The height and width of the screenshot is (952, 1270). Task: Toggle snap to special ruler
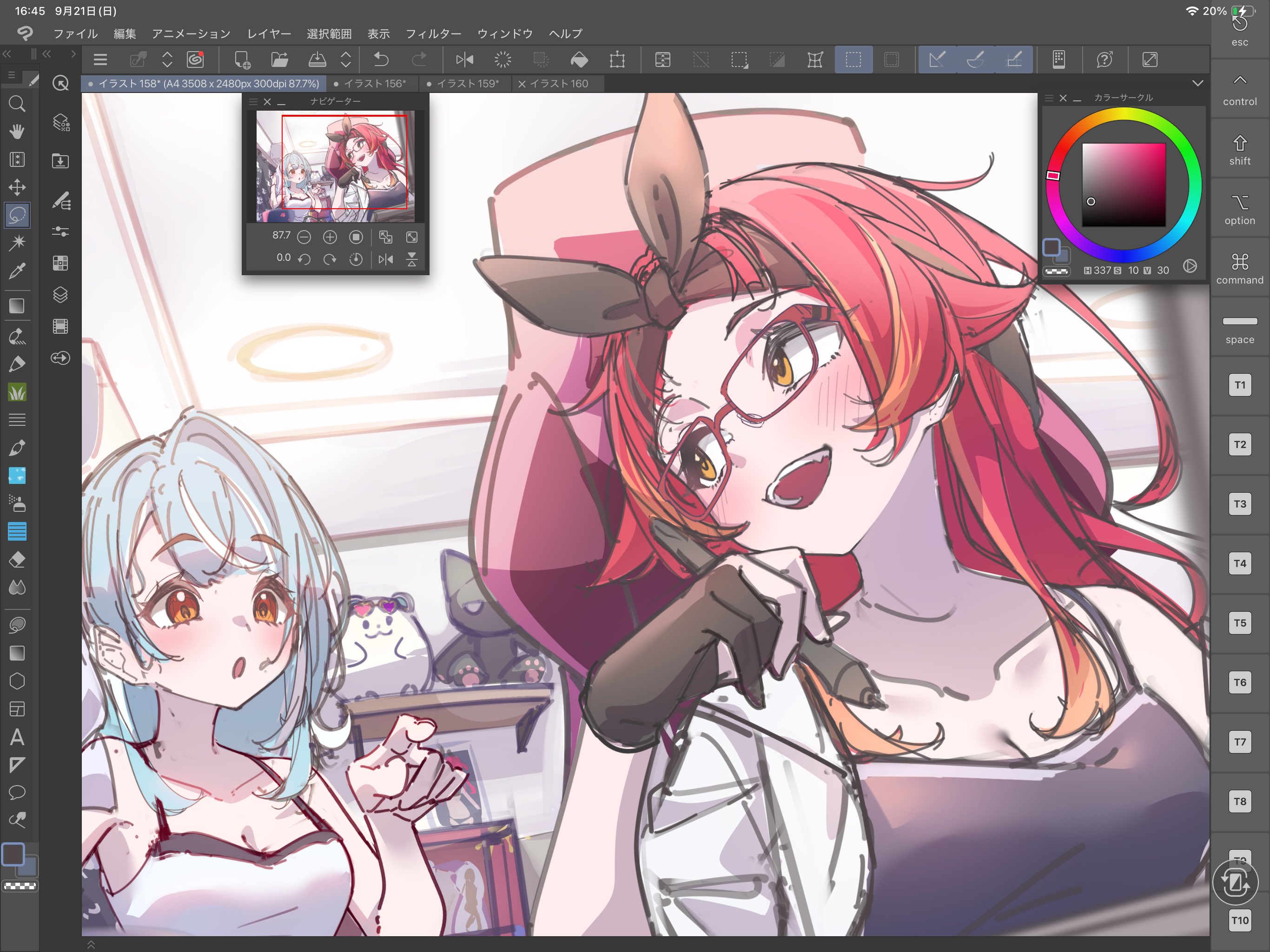point(975,59)
